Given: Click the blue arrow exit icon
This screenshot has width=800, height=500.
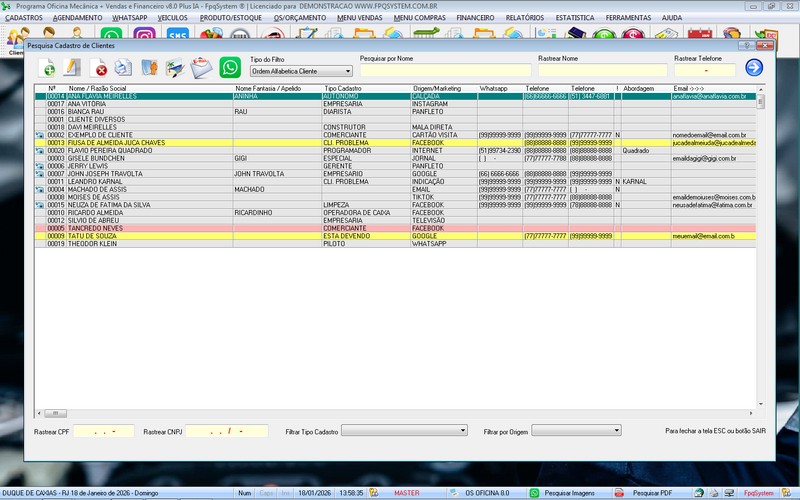Looking at the screenshot, I should point(754,68).
